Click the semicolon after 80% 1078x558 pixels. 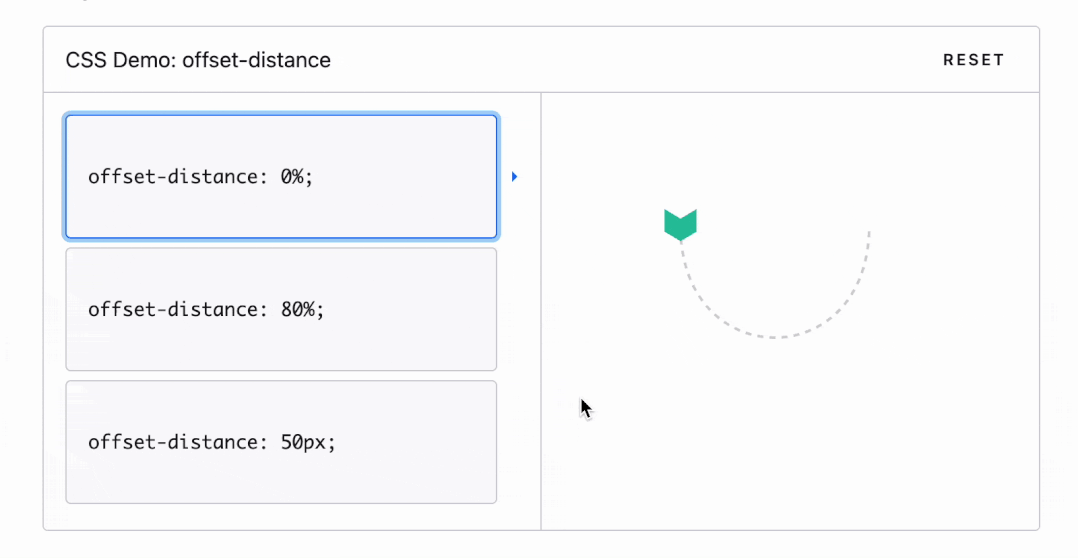coord(321,309)
